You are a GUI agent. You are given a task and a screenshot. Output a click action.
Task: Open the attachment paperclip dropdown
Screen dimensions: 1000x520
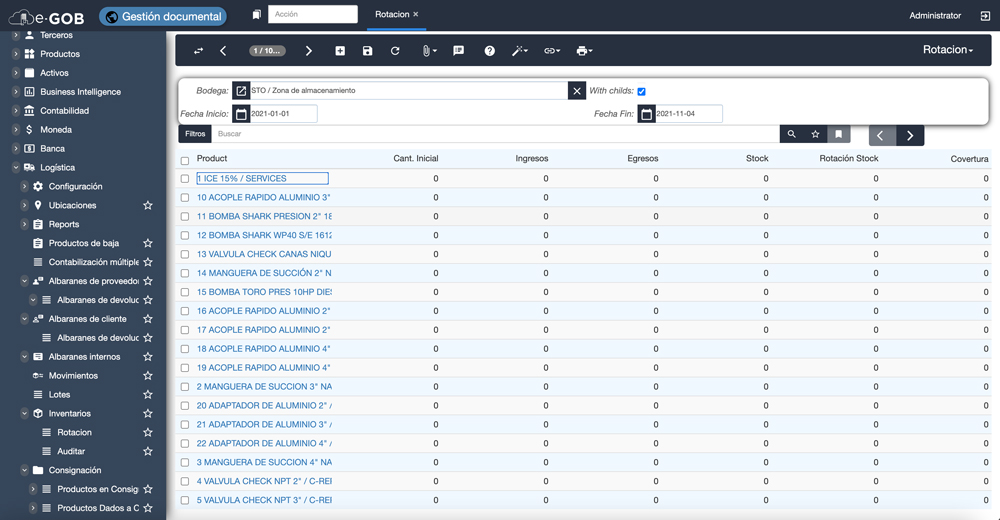tap(428, 51)
